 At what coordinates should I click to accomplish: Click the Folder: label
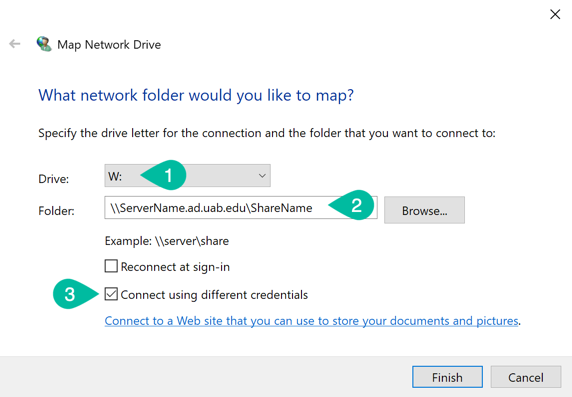[x=56, y=211]
